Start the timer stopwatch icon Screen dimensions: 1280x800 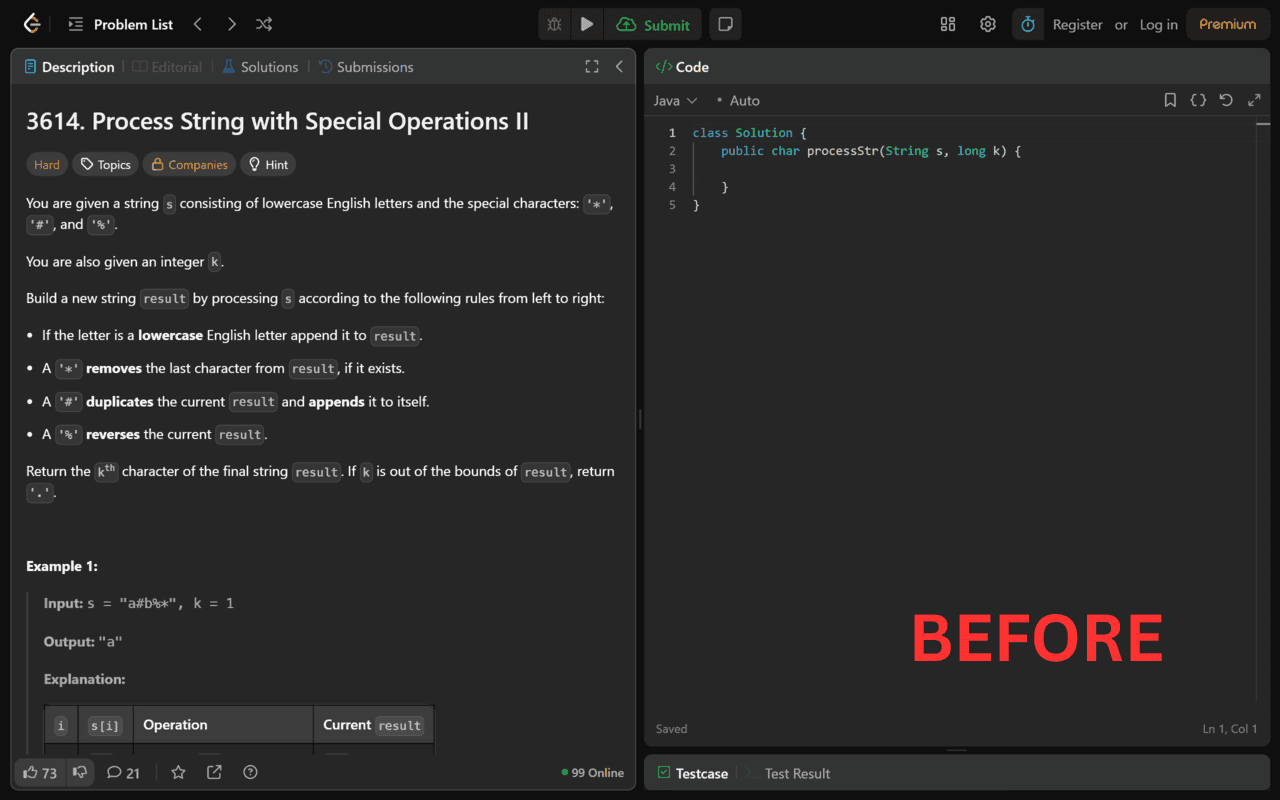(x=1027, y=24)
